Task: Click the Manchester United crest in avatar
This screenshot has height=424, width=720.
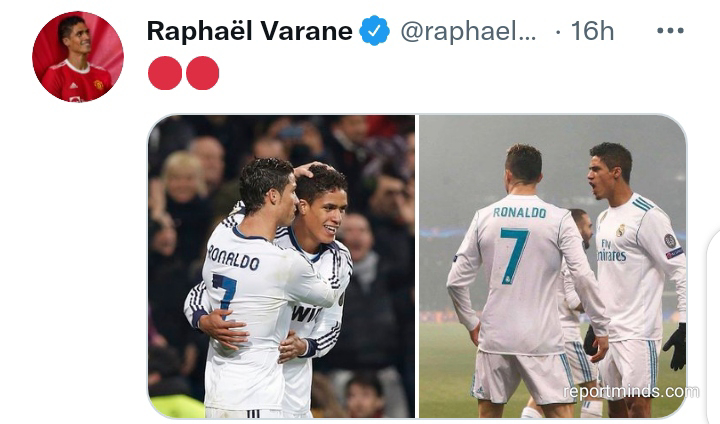Action: [x=99, y=85]
